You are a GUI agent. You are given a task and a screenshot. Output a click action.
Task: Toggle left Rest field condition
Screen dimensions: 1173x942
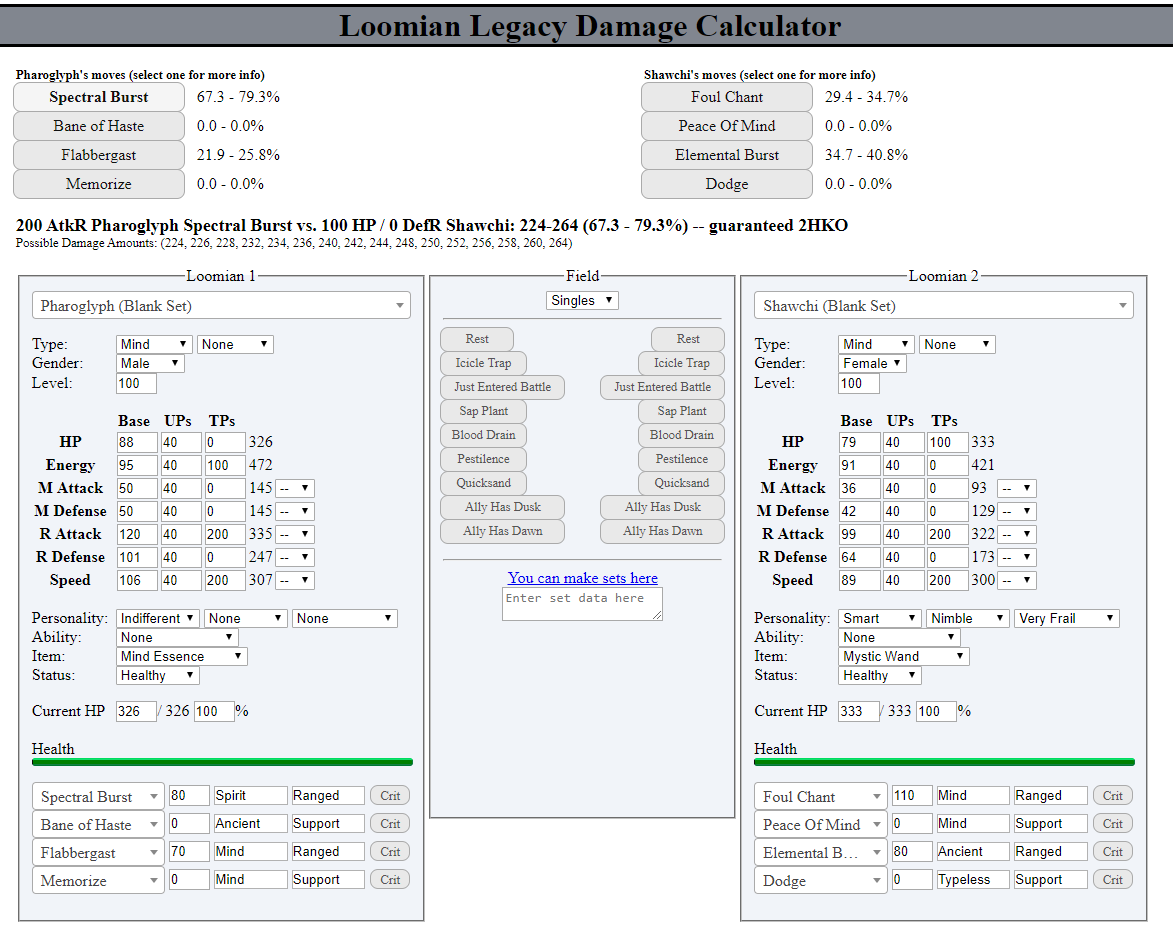pyautogui.click(x=477, y=339)
